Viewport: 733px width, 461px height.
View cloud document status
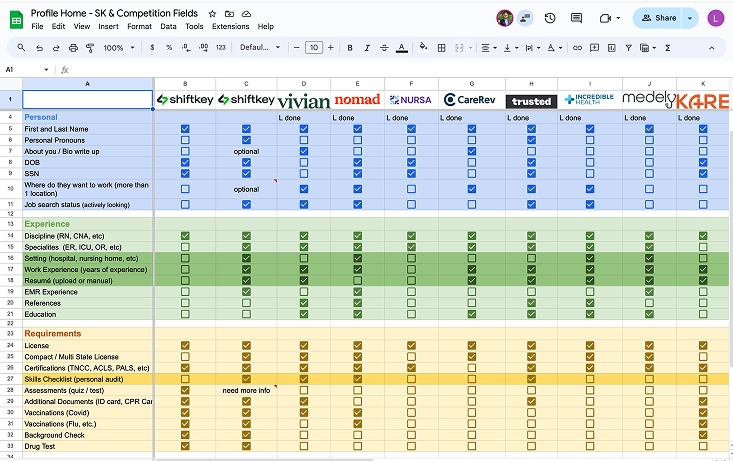[246, 14]
